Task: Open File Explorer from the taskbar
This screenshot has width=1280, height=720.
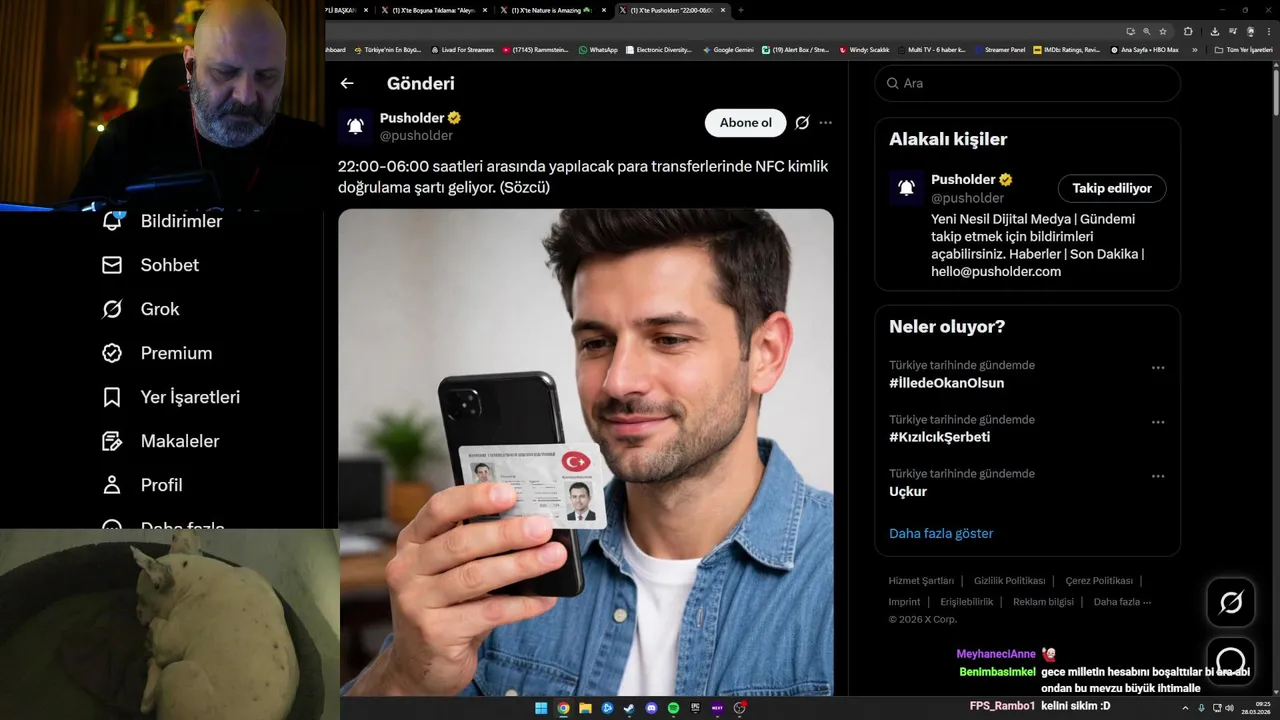Action: pos(585,708)
